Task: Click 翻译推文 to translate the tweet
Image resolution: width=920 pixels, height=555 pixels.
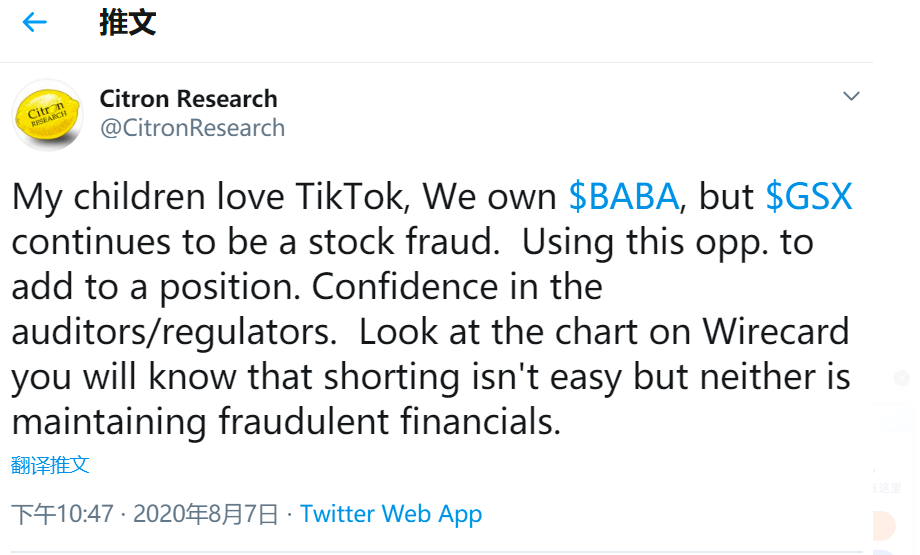Action: point(50,465)
